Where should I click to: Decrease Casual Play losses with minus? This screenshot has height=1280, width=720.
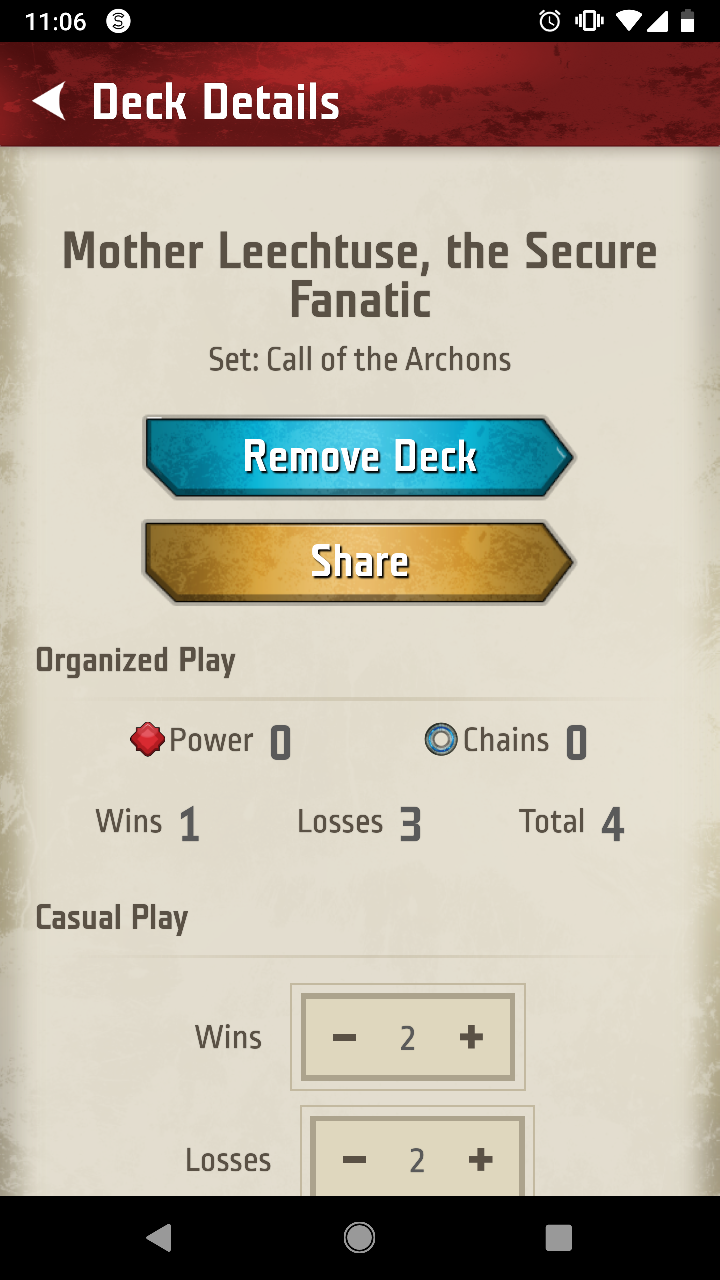[354, 1160]
